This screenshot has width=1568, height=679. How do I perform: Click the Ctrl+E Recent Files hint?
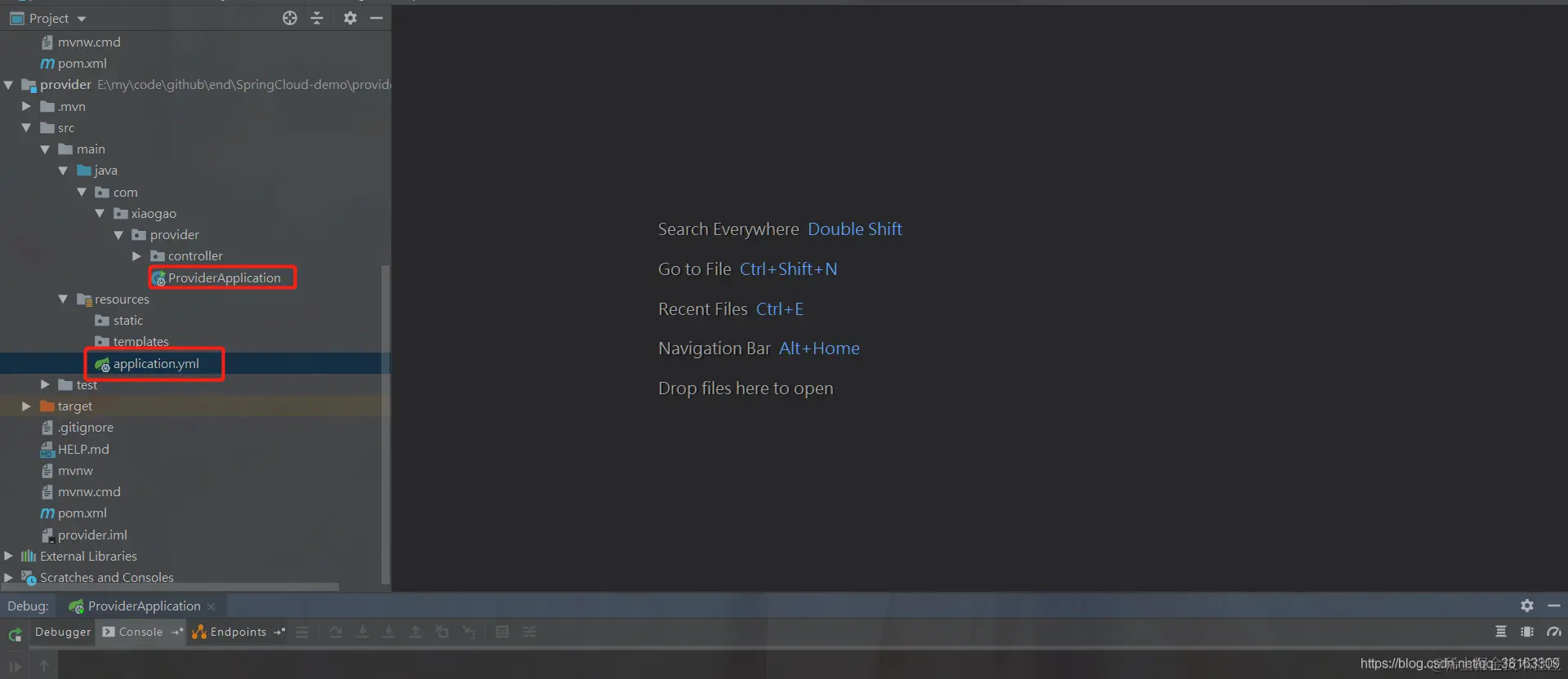pos(779,309)
